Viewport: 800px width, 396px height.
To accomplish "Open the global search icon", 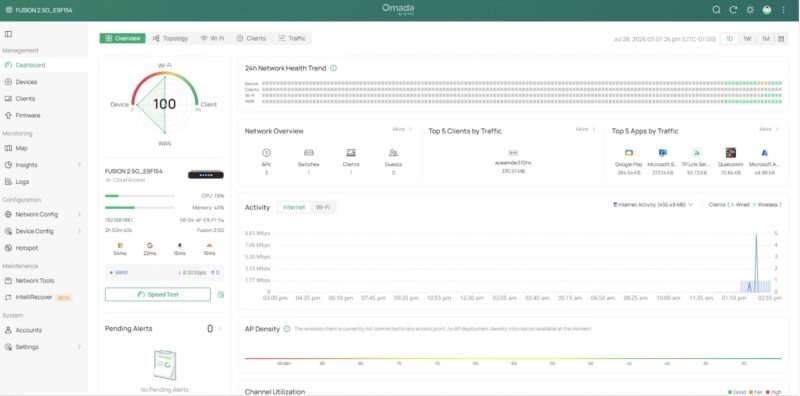I will [x=716, y=10].
